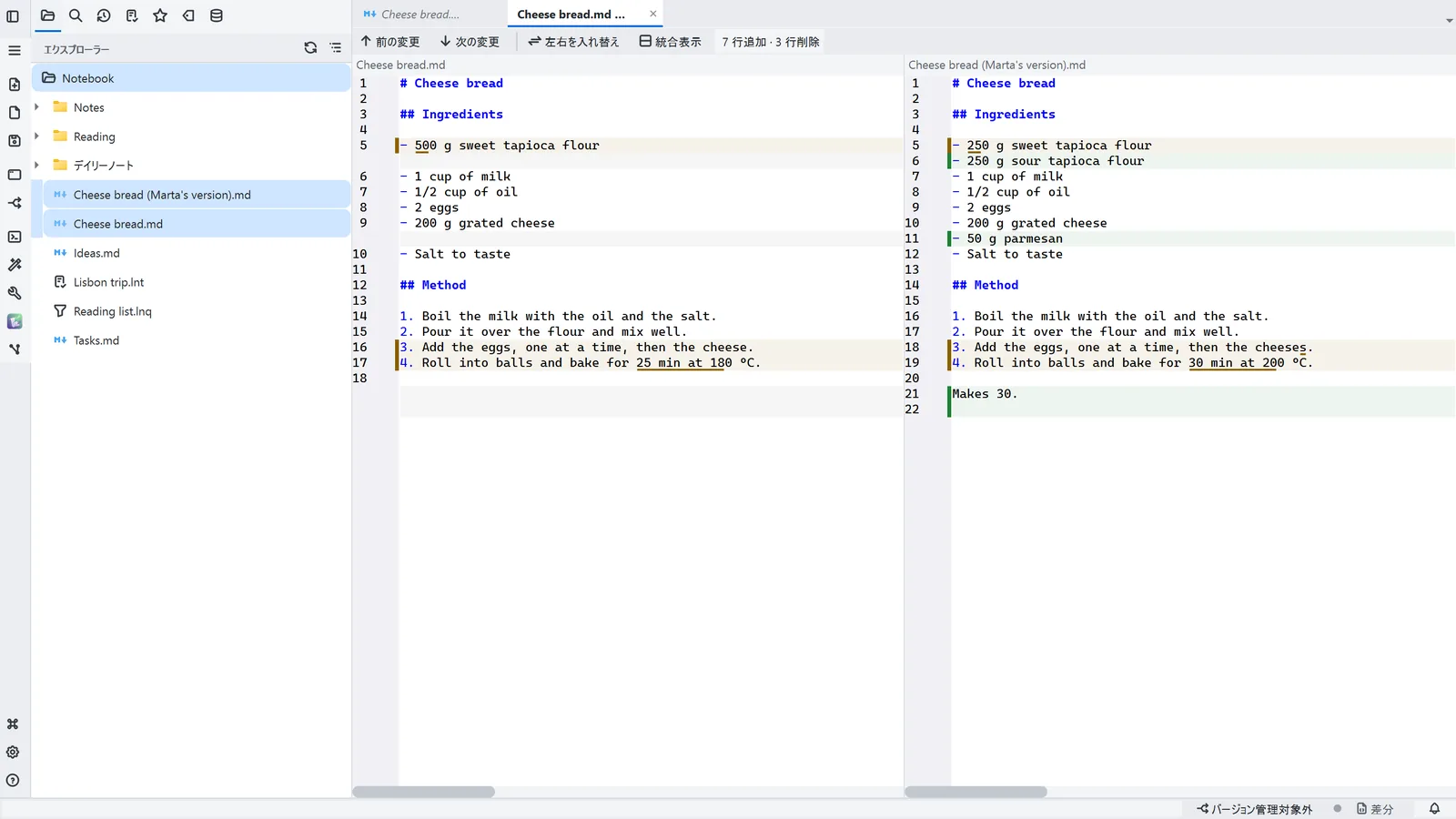
Task: Expand the Reading folder
Action: (36, 136)
